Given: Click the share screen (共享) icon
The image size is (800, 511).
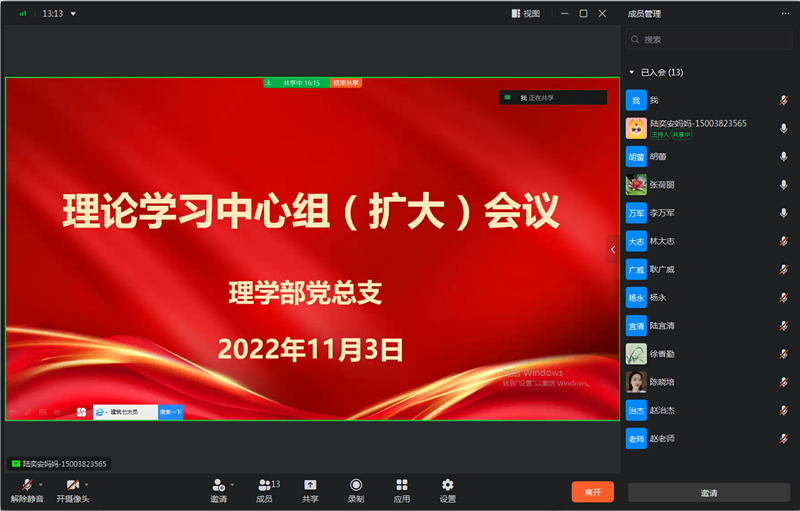Looking at the screenshot, I should coord(310,485).
